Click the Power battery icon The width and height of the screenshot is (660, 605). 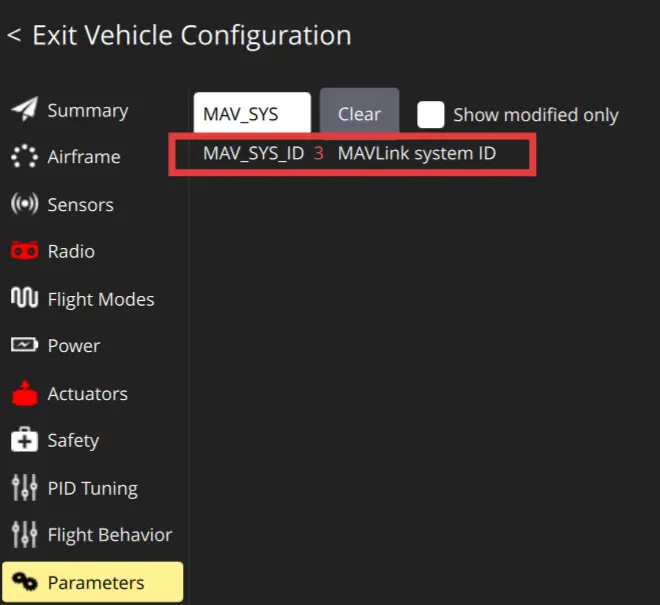click(x=24, y=345)
